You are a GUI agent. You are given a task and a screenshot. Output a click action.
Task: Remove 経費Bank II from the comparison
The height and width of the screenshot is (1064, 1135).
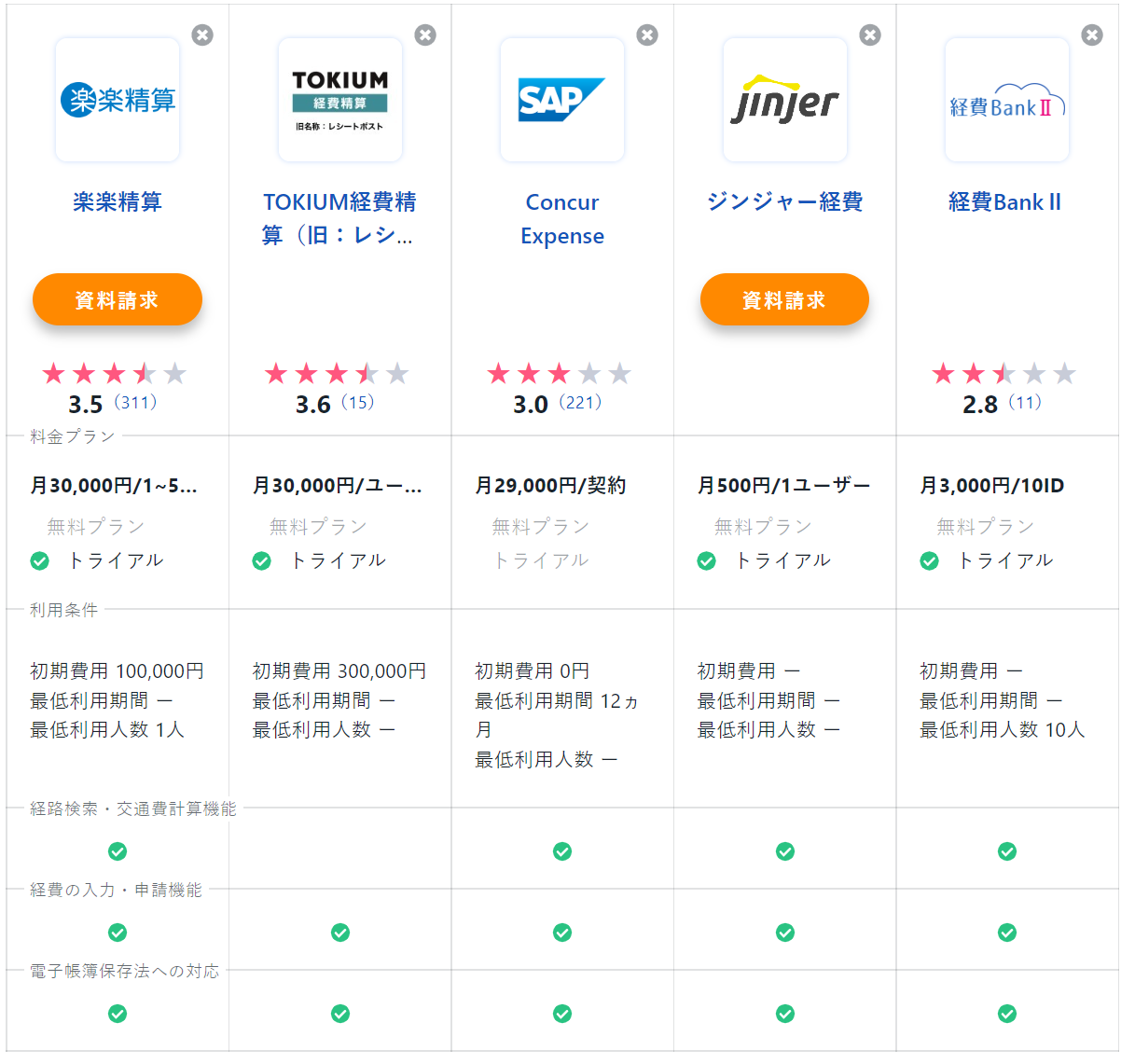coord(1092,35)
